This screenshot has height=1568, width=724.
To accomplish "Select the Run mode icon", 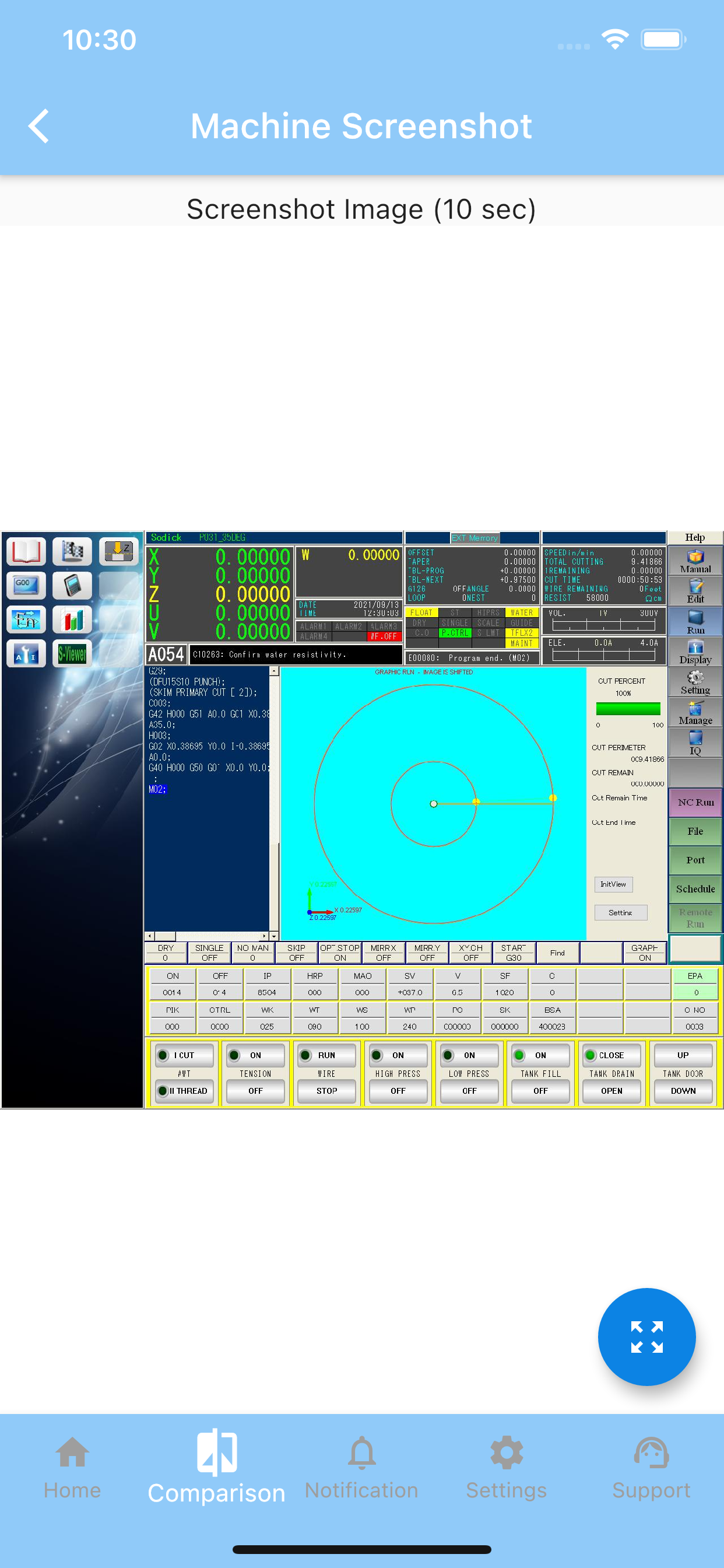I will 695,621.
